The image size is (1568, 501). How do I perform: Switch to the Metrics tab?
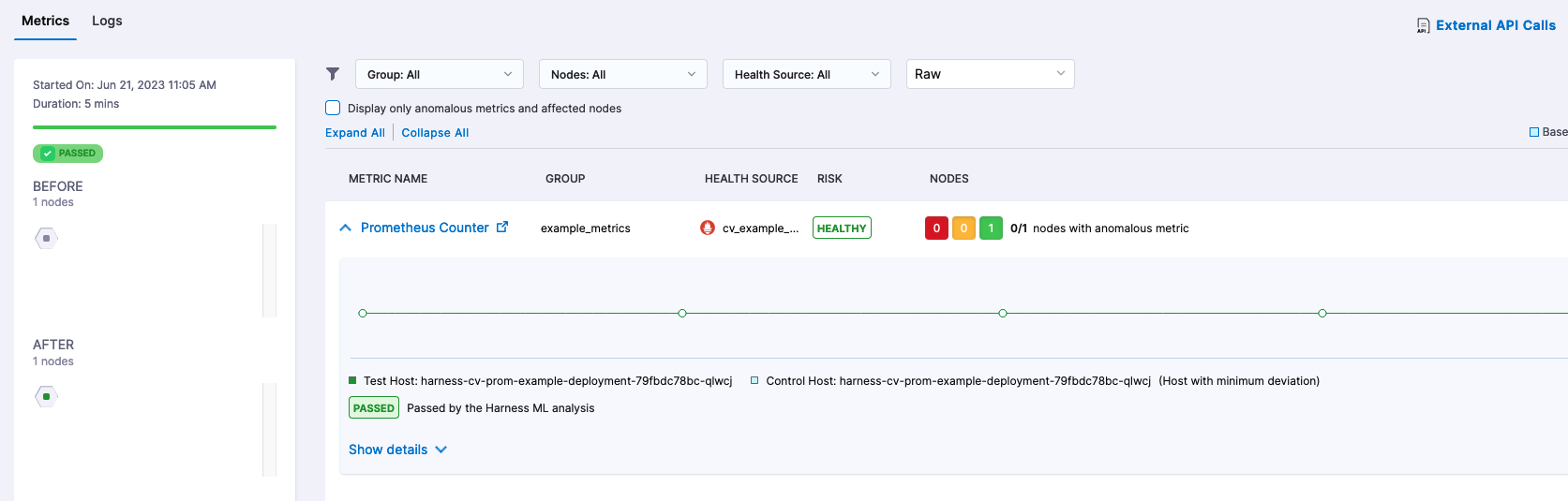[45, 21]
